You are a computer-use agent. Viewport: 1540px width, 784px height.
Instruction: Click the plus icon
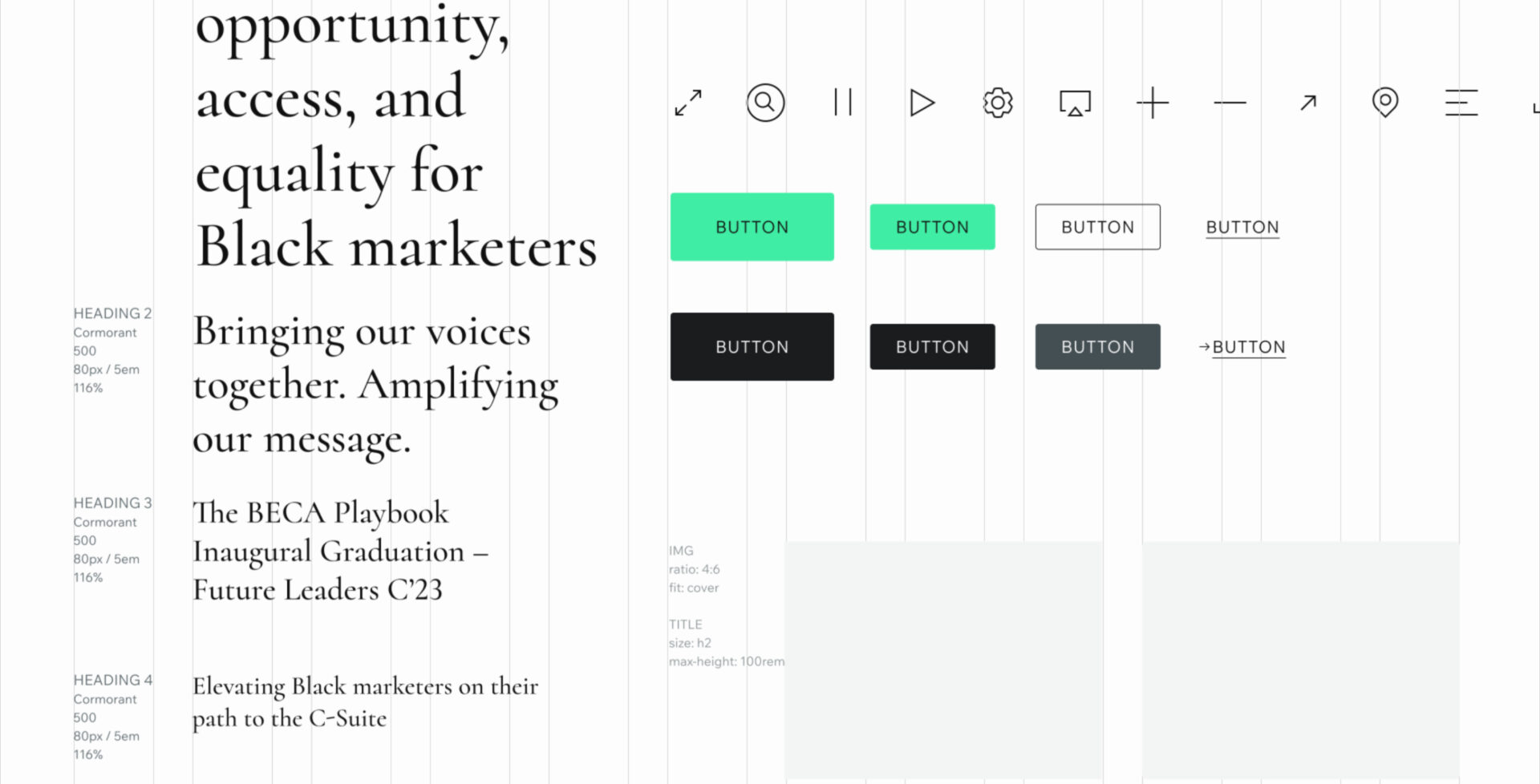pos(1153,103)
